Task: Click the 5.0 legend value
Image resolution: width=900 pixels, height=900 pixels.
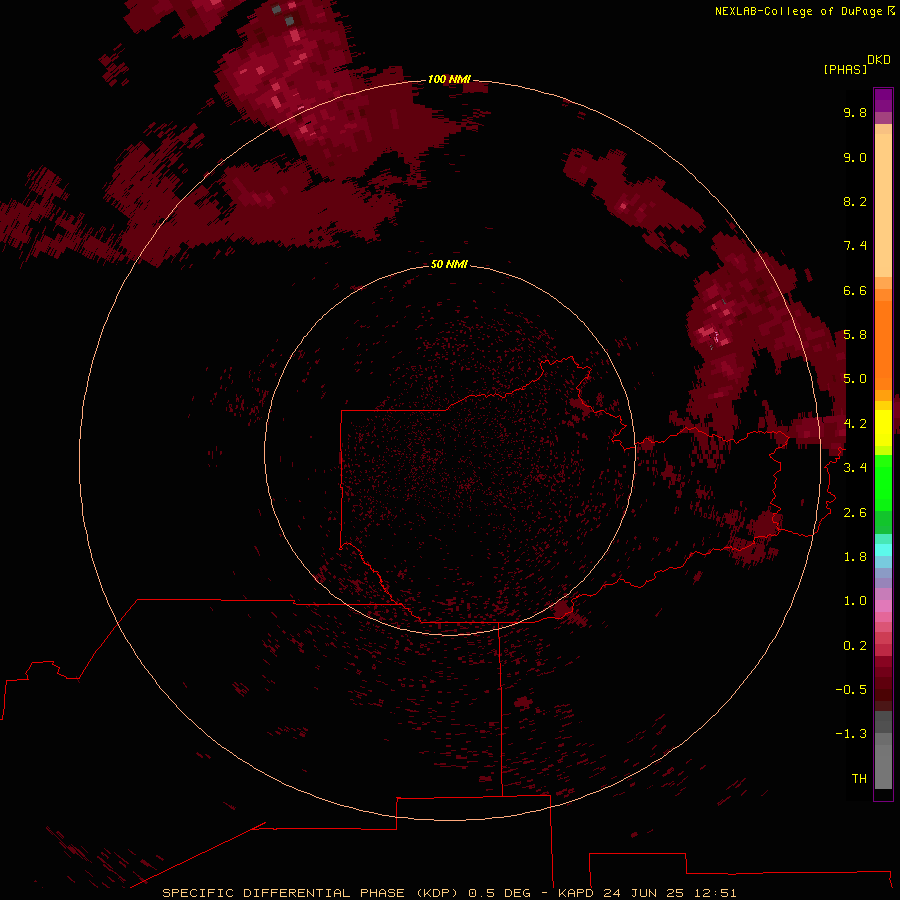Action: (855, 379)
